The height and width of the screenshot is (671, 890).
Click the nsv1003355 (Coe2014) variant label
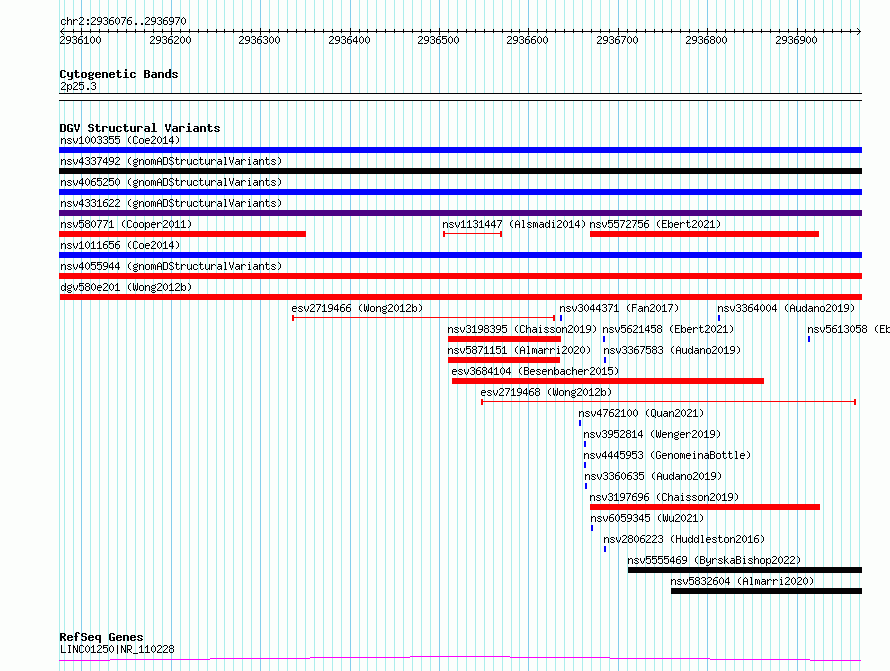coord(120,140)
